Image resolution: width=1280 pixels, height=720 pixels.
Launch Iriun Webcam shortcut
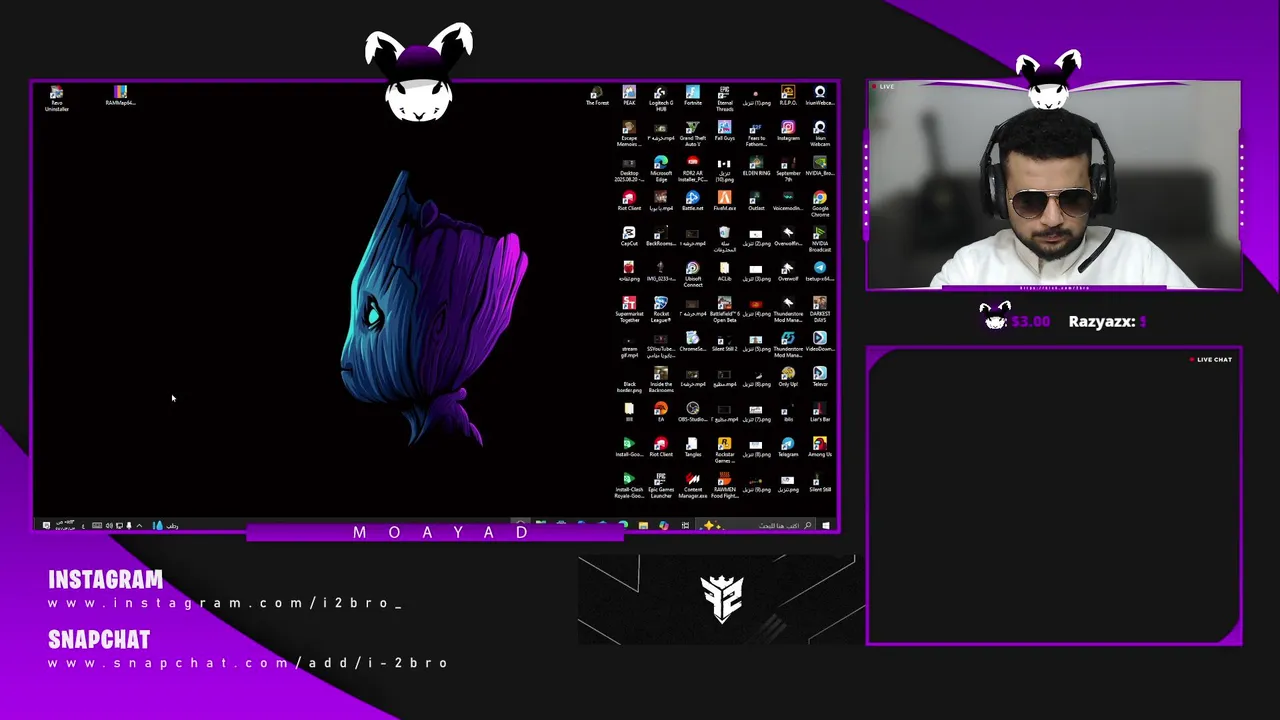pyautogui.click(x=820, y=134)
